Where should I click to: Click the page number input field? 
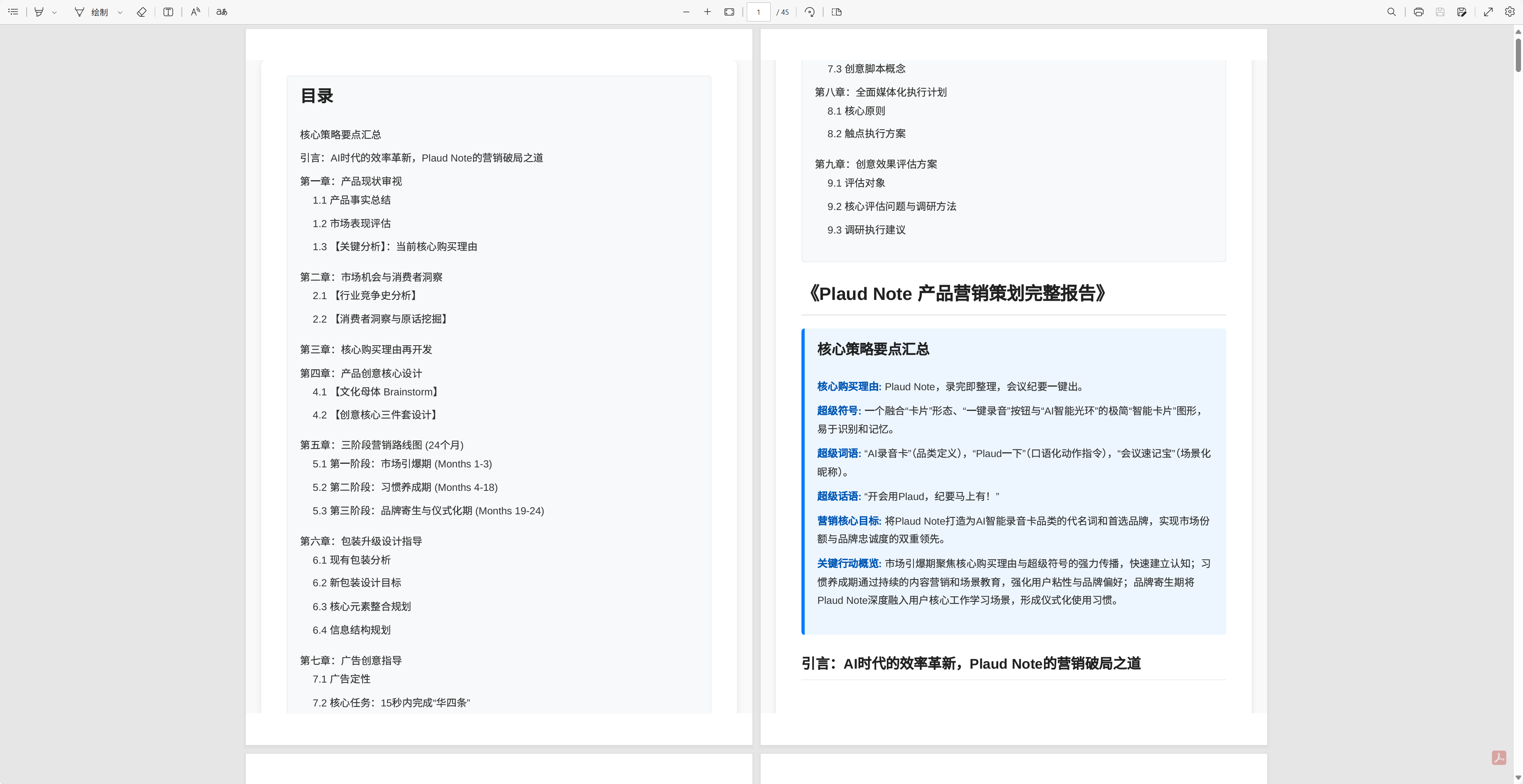(759, 12)
